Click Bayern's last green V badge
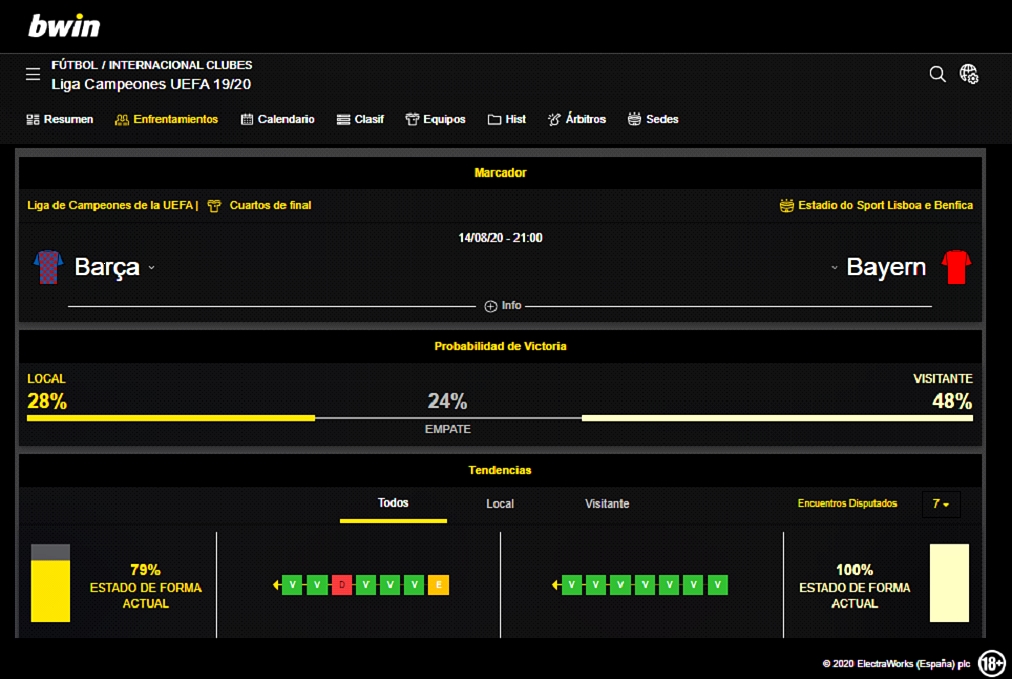This screenshot has height=679, width=1012. click(718, 585)
